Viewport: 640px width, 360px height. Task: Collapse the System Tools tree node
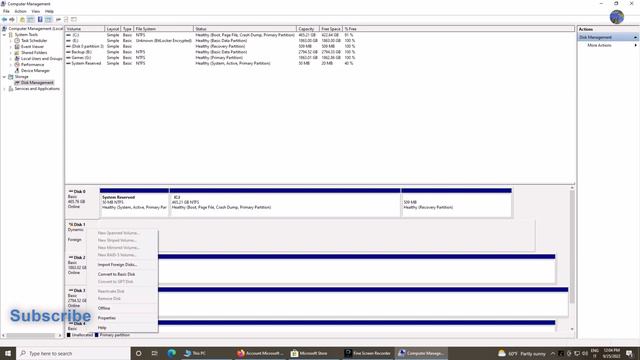[4, 35]
